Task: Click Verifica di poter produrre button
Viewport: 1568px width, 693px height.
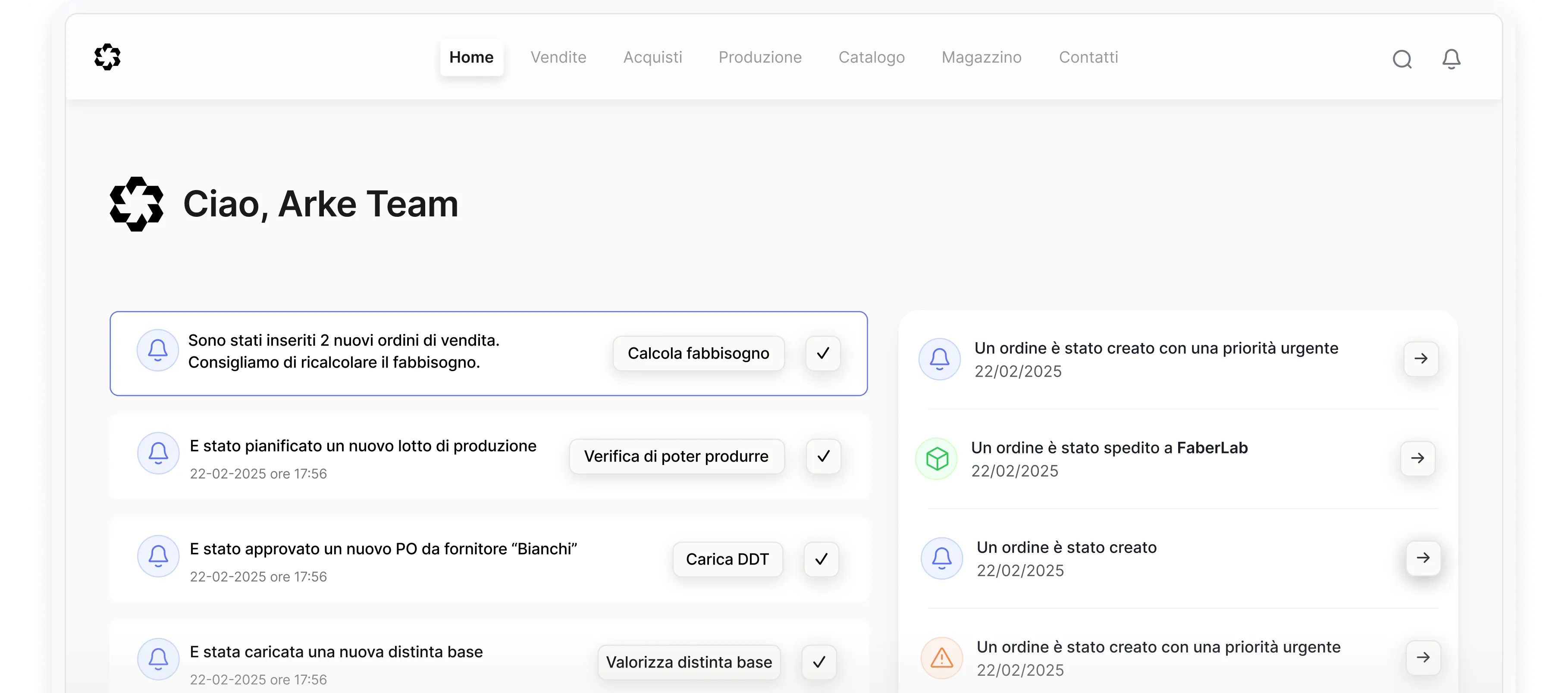Action: (x=676, y=456)
